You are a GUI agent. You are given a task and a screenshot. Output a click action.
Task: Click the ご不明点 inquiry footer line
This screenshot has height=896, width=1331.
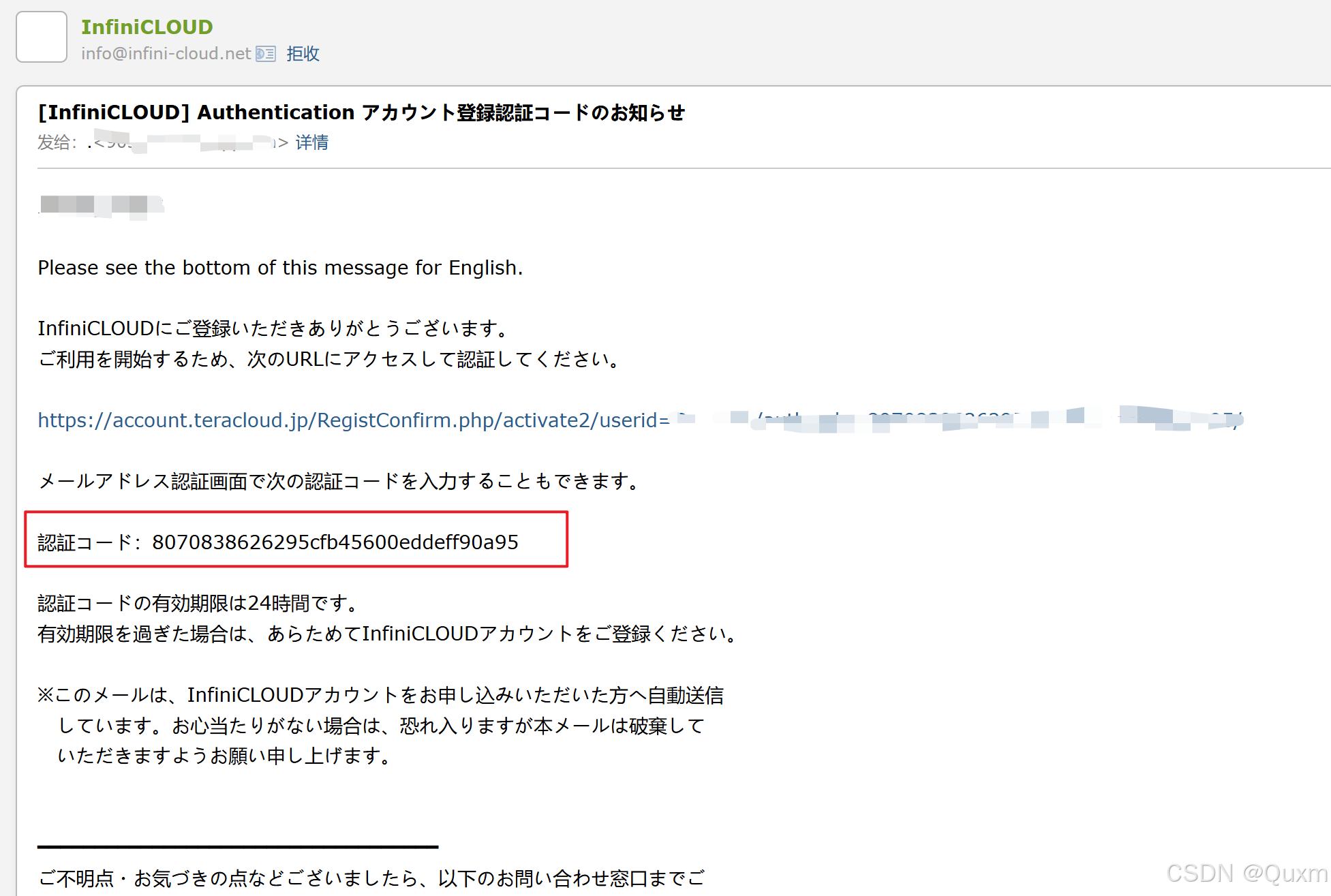[x=371, y=878]
